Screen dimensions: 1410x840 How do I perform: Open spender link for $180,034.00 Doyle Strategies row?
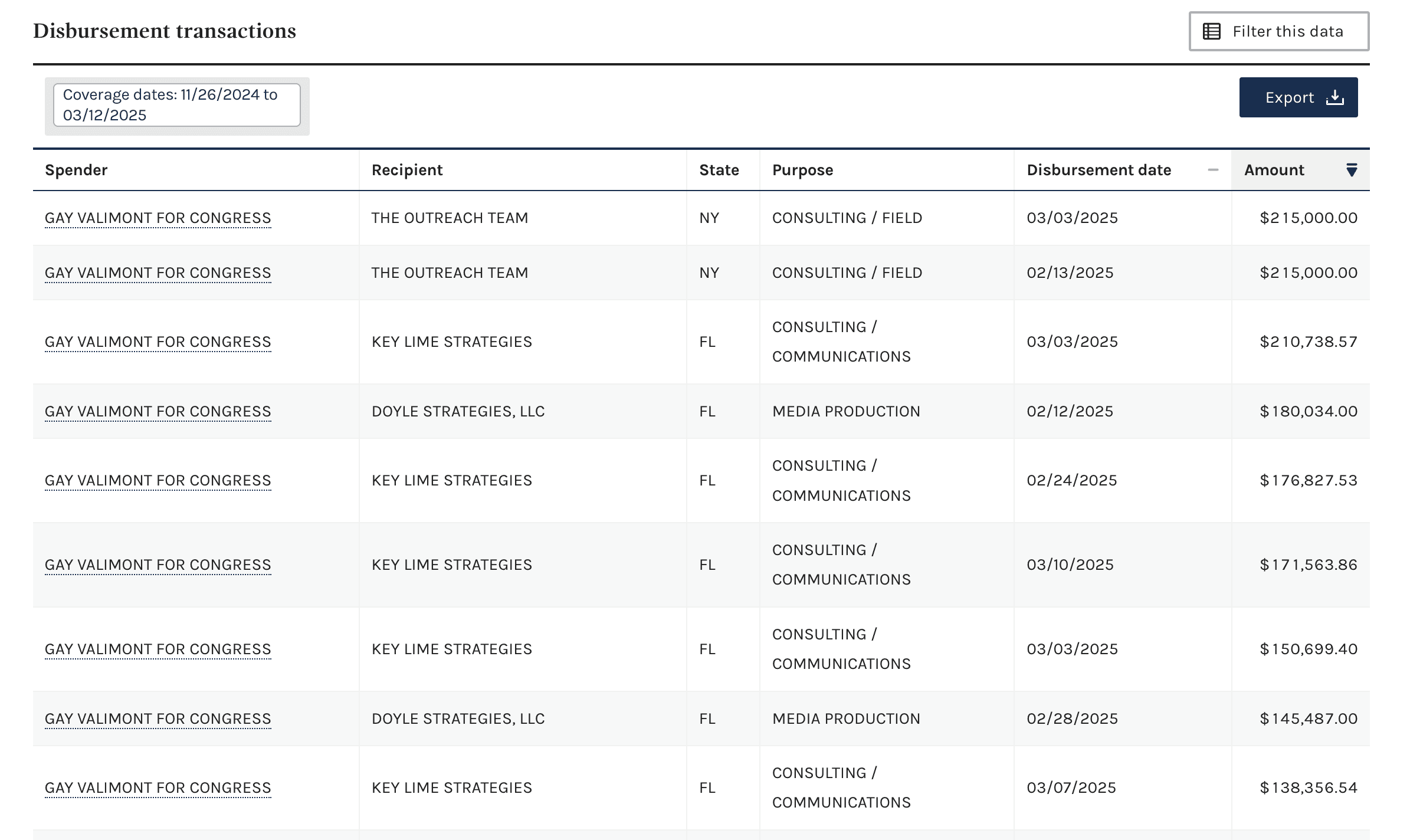pyautogui.click(x=158, y=412)
